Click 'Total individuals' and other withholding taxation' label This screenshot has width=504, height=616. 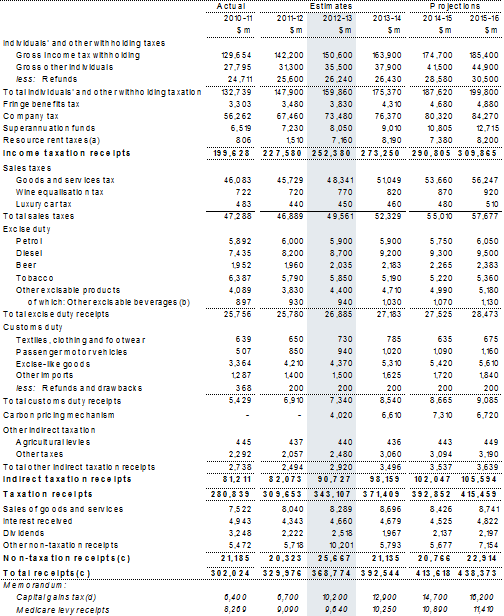pos(102,92)
